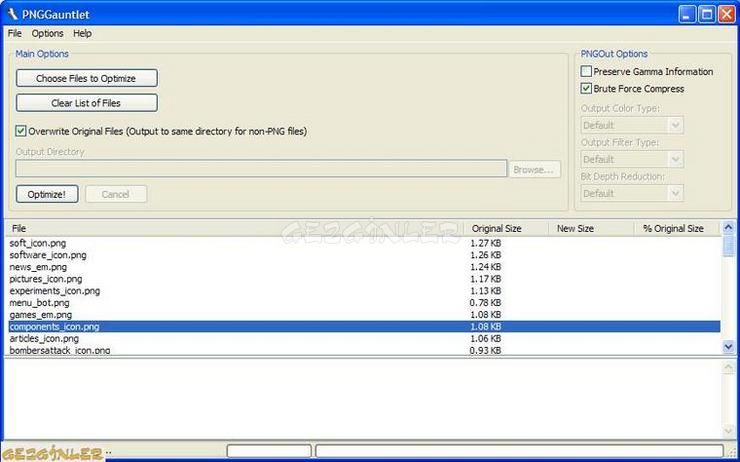Screen dimensions: 740x462
Task: Select pictures_icon.png row
Action: (364, 279)
